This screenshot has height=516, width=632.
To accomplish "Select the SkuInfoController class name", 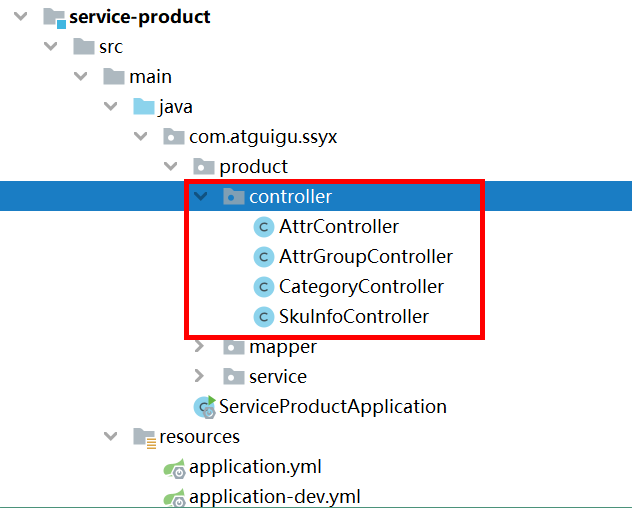I will 354,317.
